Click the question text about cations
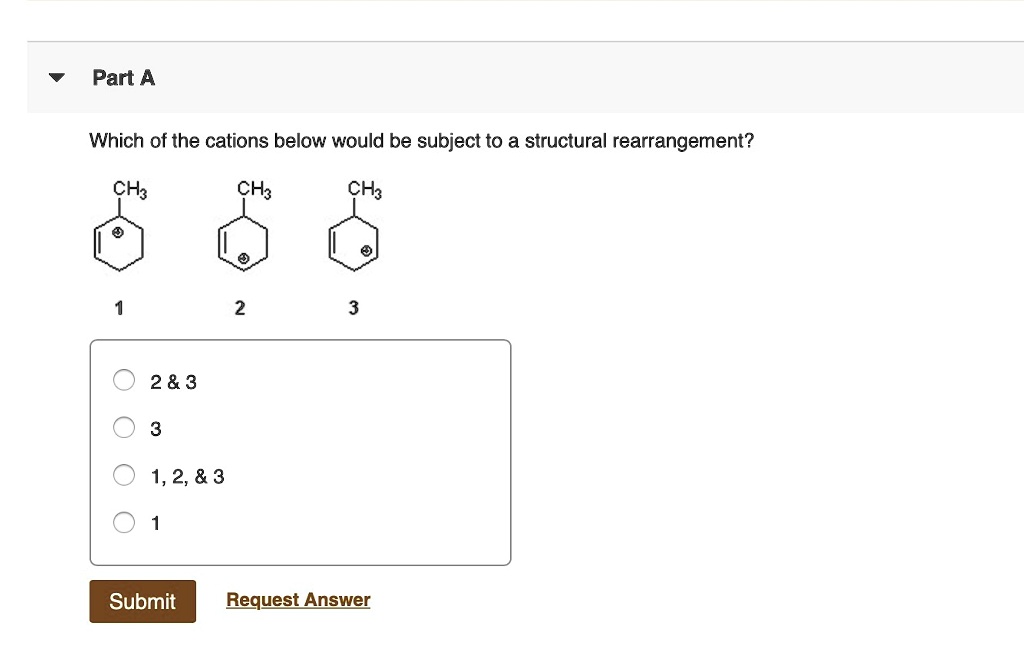Screen dimensions: 1024x651 (421, 140)
